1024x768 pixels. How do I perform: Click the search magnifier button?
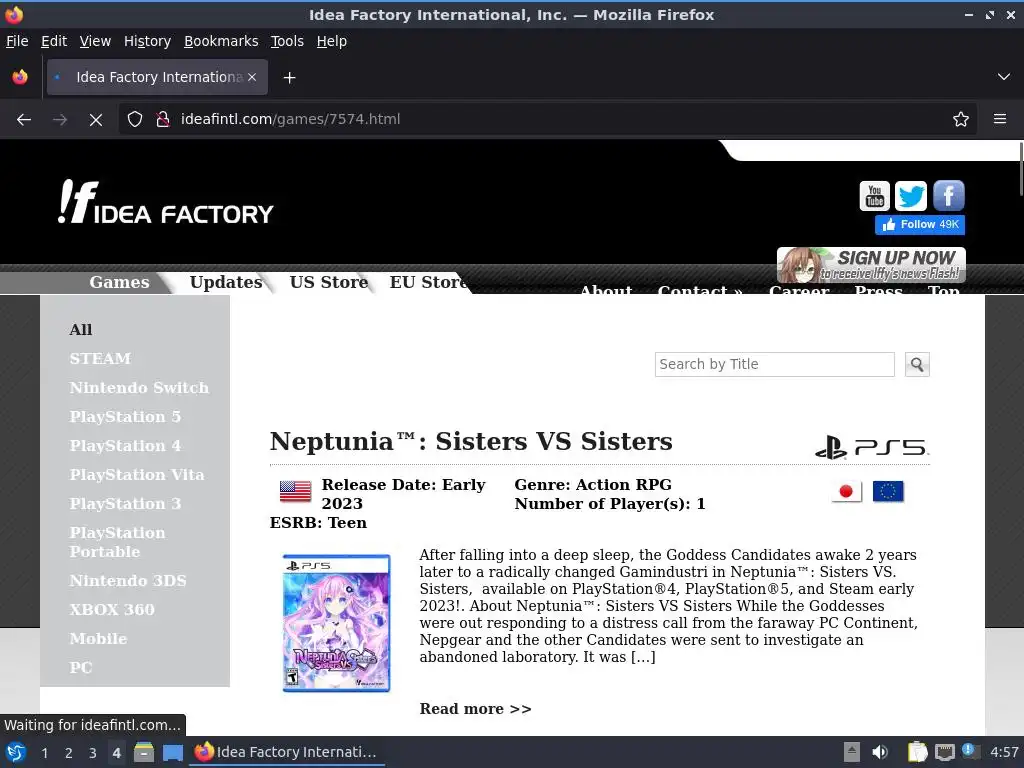pyautogui.click(x=917, y=364)
